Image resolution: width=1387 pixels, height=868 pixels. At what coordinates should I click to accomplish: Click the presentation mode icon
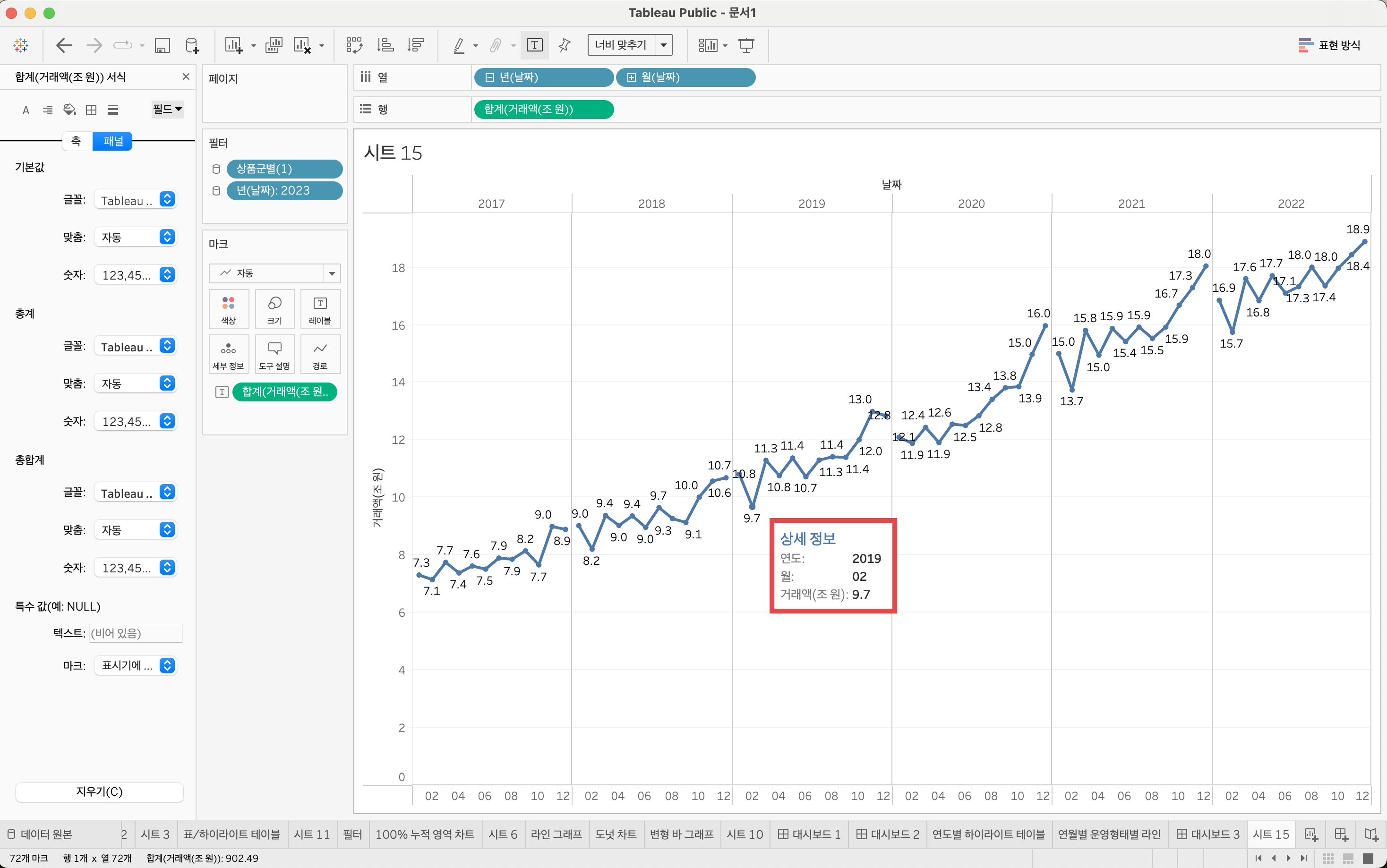pos(746,45)
